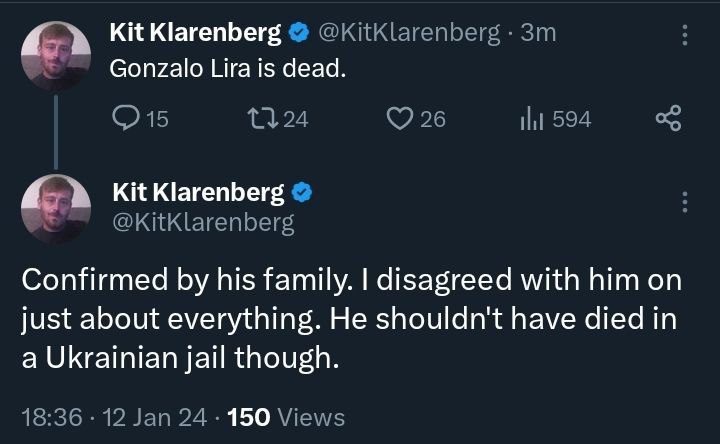Click the '3m' timestamp on the first tweet
Viewport: 720px width, 444px height.
538,33
